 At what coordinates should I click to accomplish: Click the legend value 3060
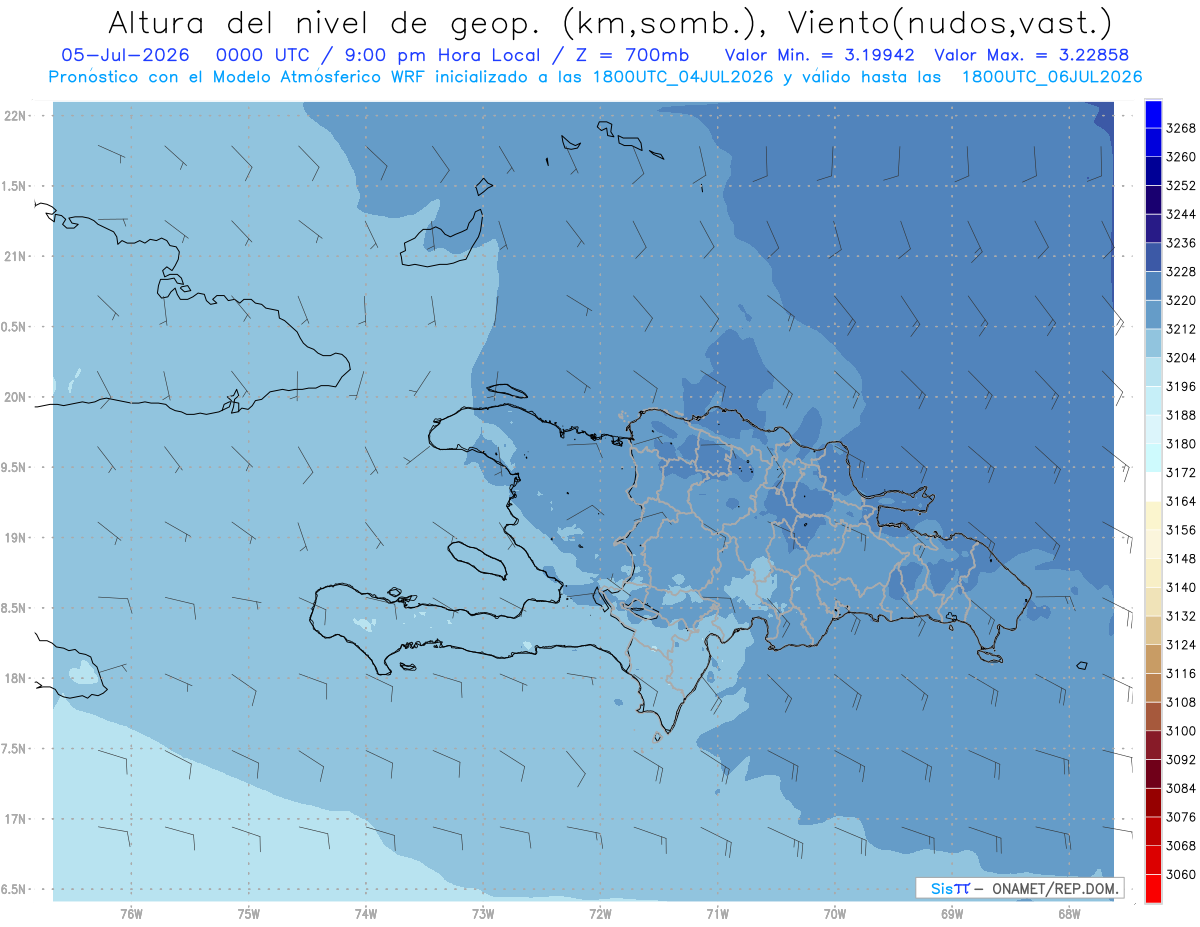point(1181,874)
